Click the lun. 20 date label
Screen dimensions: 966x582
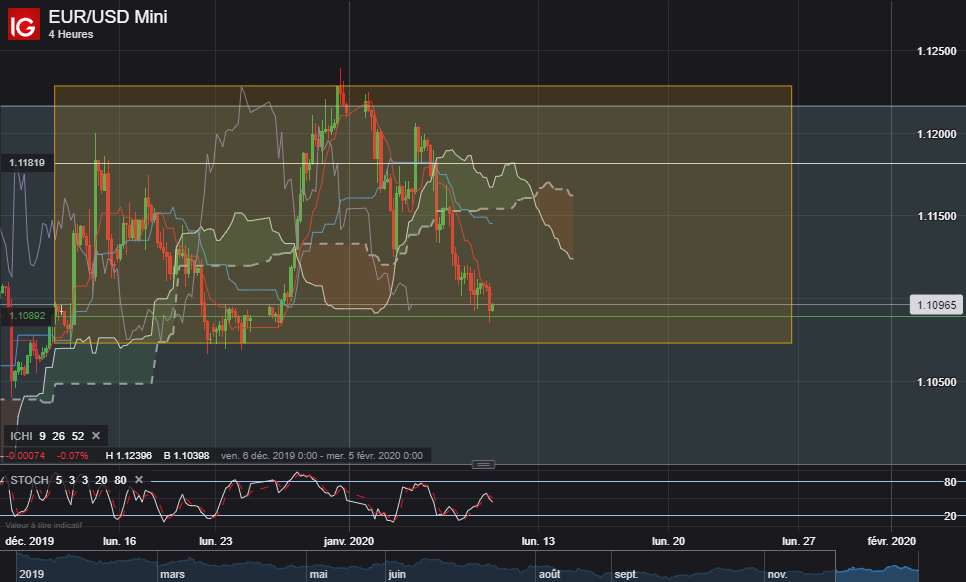668,541
